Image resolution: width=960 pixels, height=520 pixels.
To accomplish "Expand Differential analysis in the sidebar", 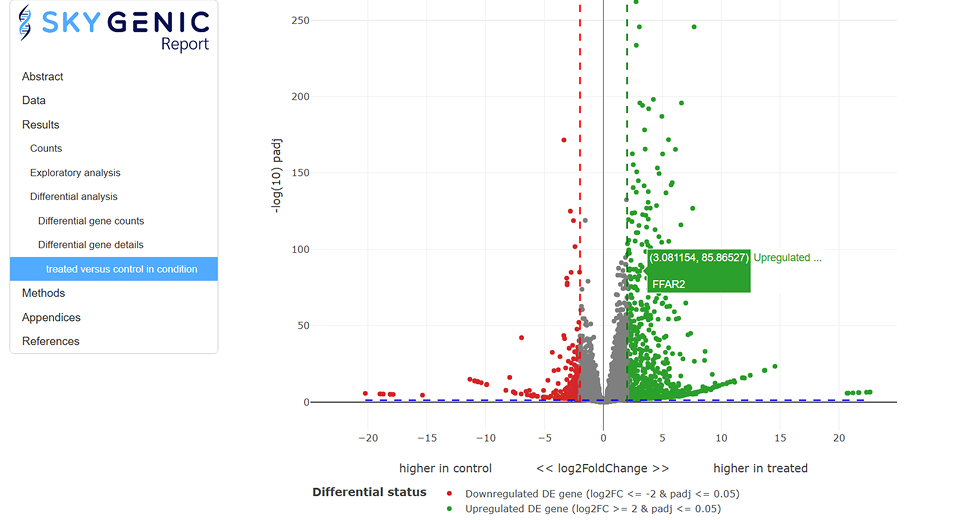I will 74,197.
